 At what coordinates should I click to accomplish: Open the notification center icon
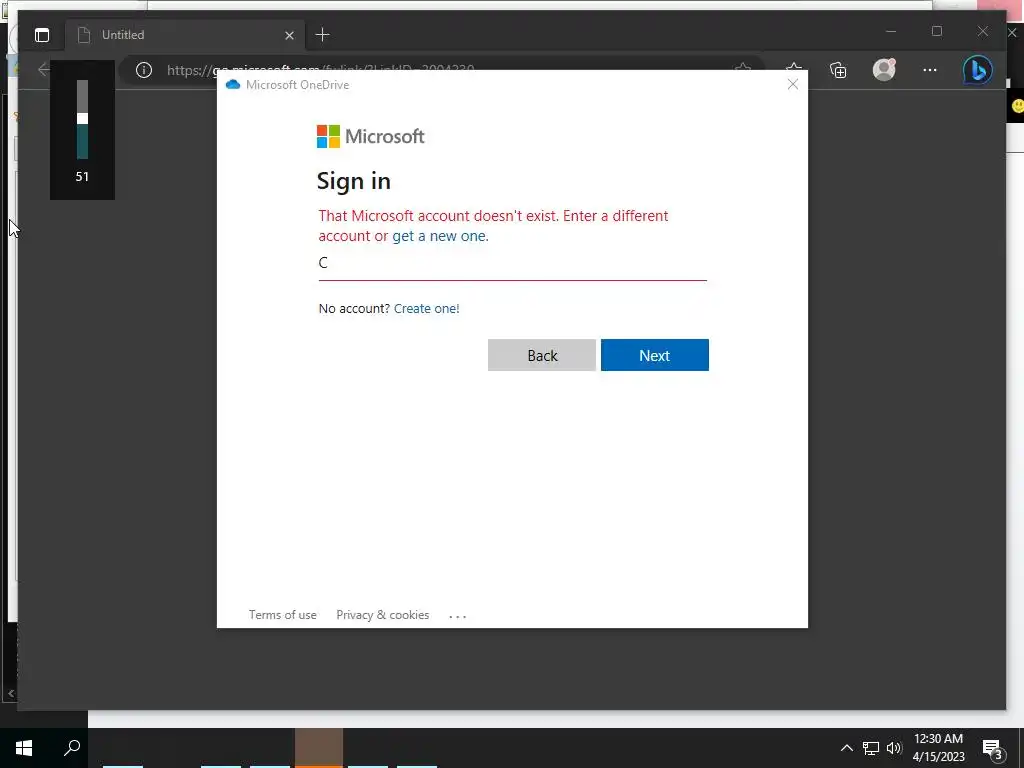coord(993,748)
